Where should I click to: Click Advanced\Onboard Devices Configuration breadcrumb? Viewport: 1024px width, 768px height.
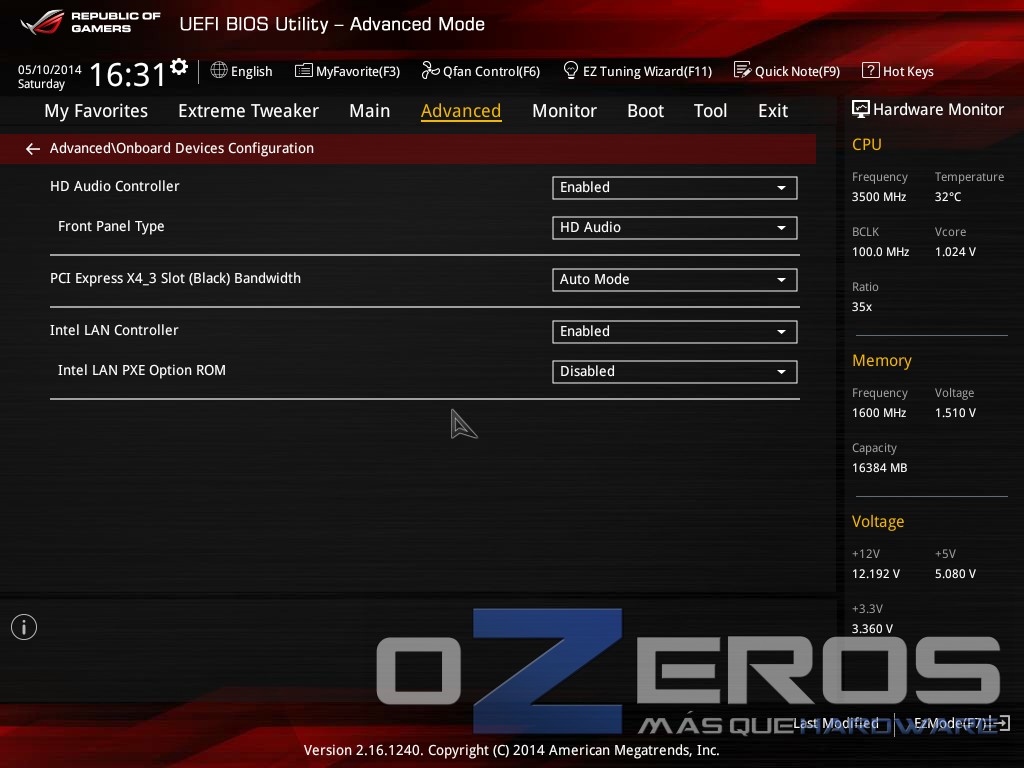pyautogui.click(x=182, y=148)
